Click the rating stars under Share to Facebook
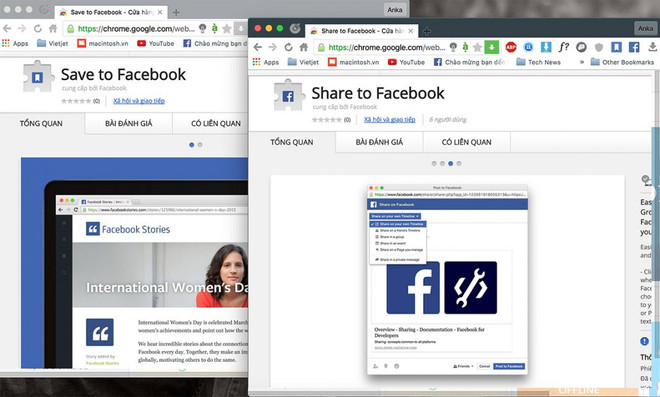Viewport: 660px width, 397px height. click(327, 120)
